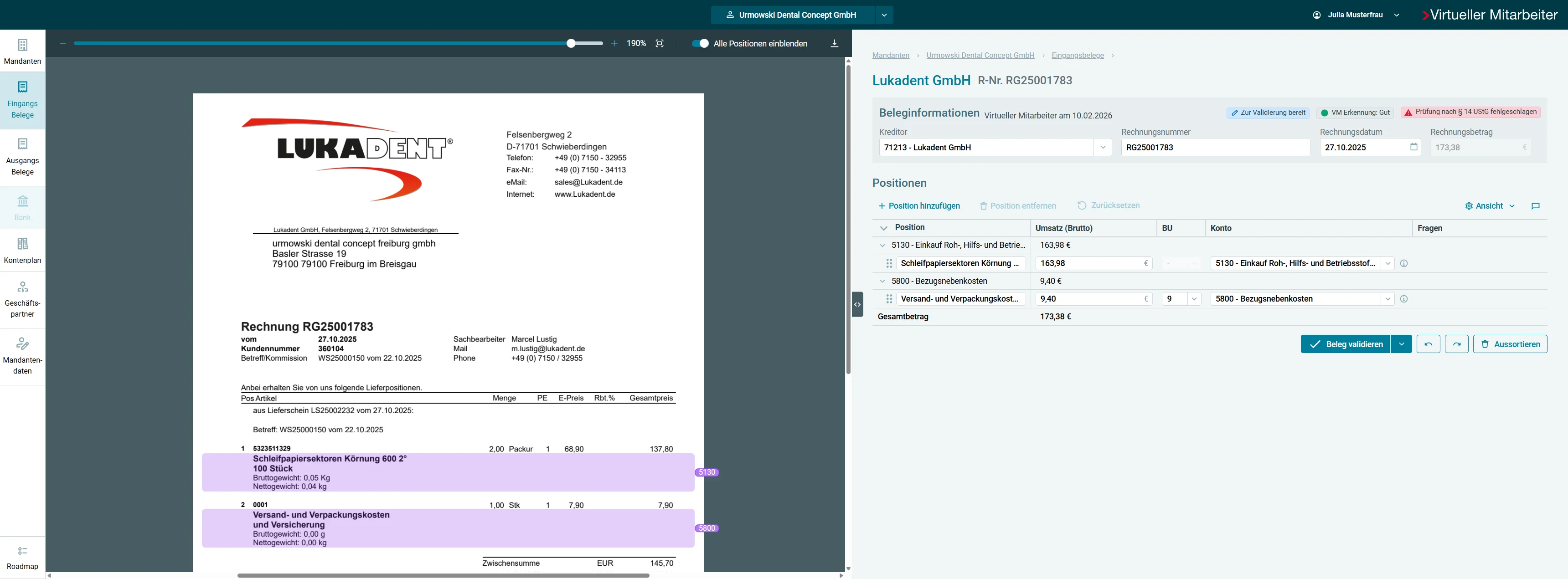This screenshot has width=1568, height=579.
Task: Navigate to Mandanten in the sidebar
Action: pos(22,51)
